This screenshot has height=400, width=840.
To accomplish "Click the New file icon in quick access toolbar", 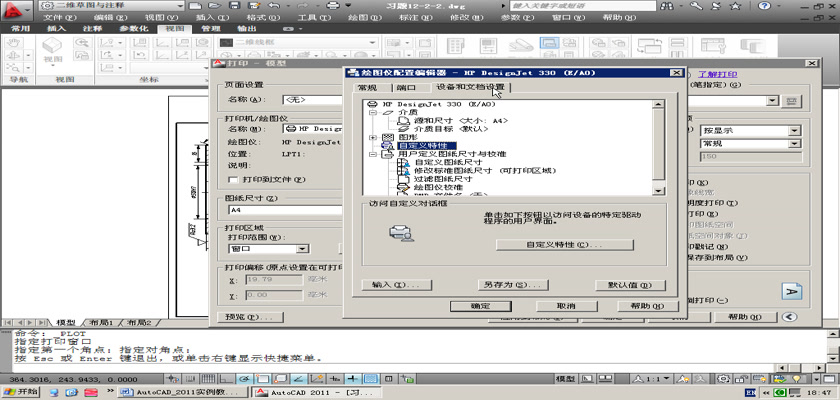I will coord(196,6).
